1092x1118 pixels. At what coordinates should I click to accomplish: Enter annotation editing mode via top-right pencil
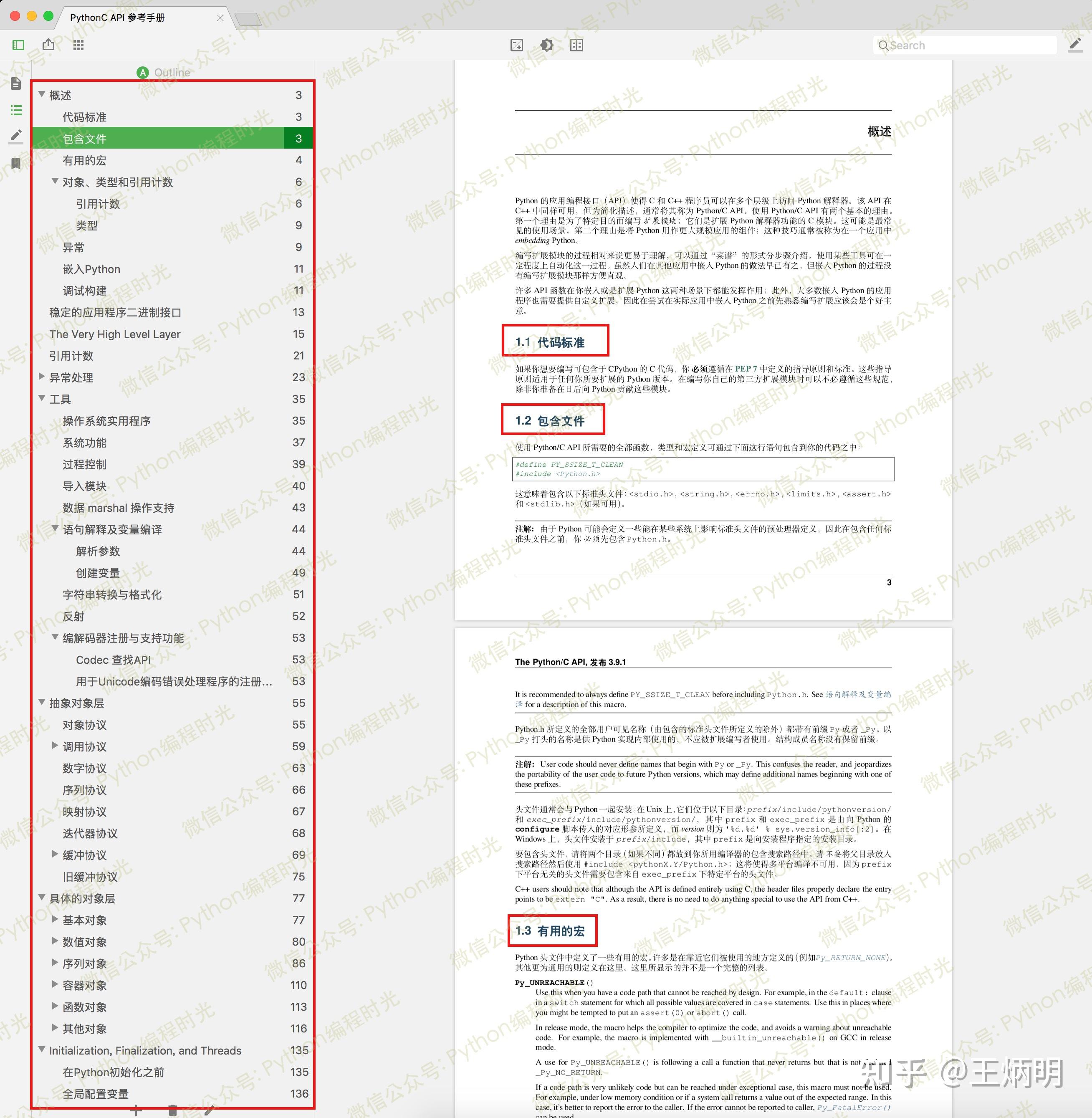[1074, 45]
